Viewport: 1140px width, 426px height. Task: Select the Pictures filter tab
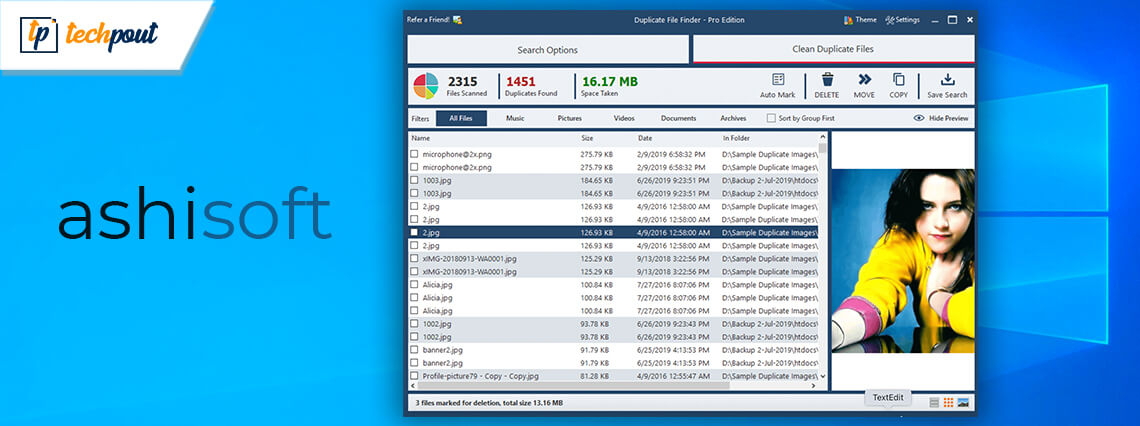point(569,118)
